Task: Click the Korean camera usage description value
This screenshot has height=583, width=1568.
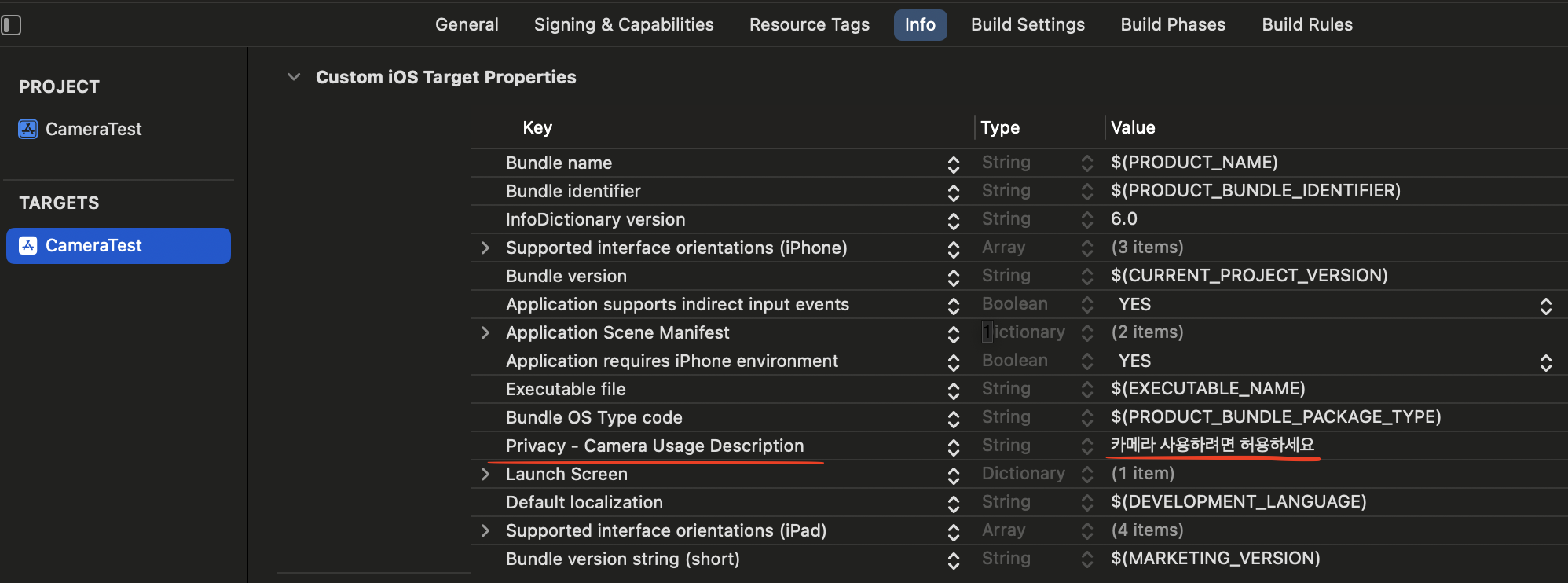Action: pos(1212,445)
